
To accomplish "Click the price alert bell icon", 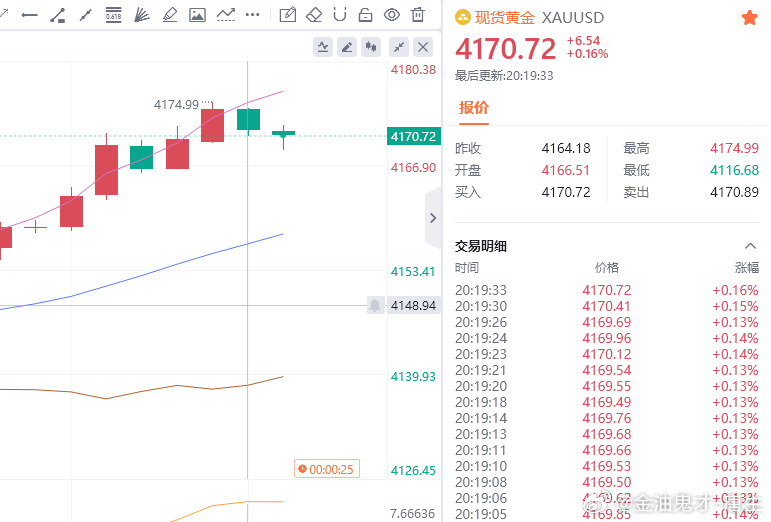I will click(x=375, y=305).
